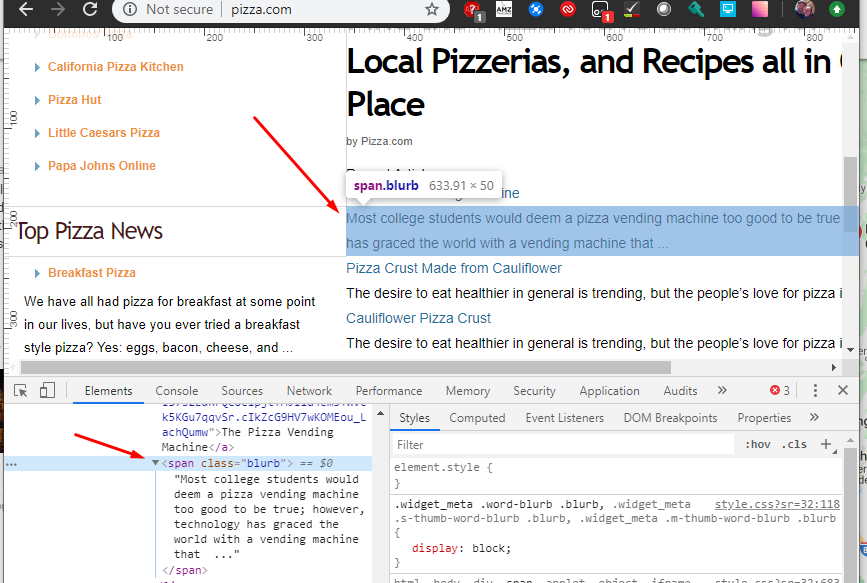Open the Breakfast Pizza news link

tap(92, 273)
